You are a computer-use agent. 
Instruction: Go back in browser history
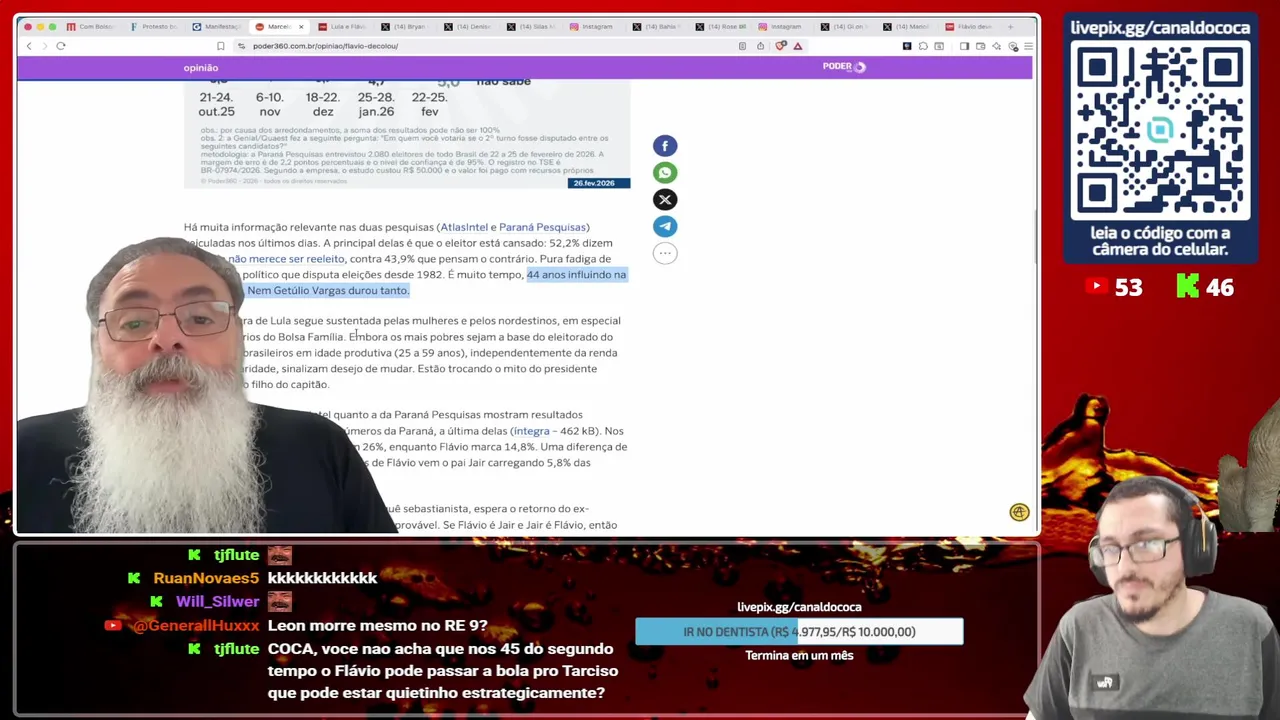pos(29,46)
